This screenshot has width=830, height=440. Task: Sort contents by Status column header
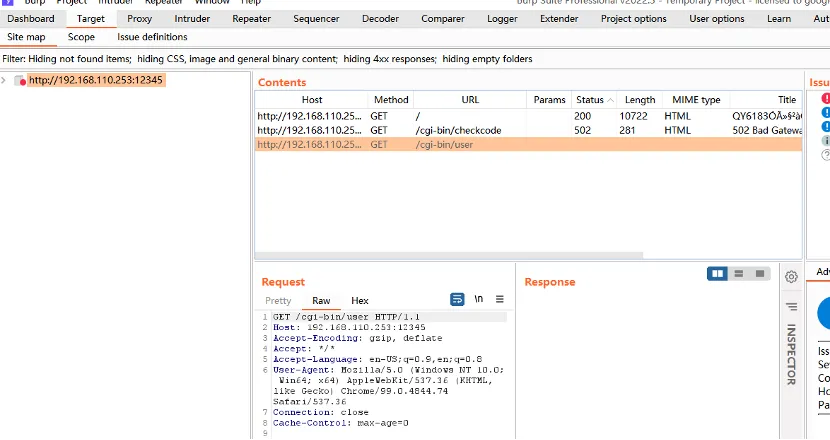click(x=589, y=100)
